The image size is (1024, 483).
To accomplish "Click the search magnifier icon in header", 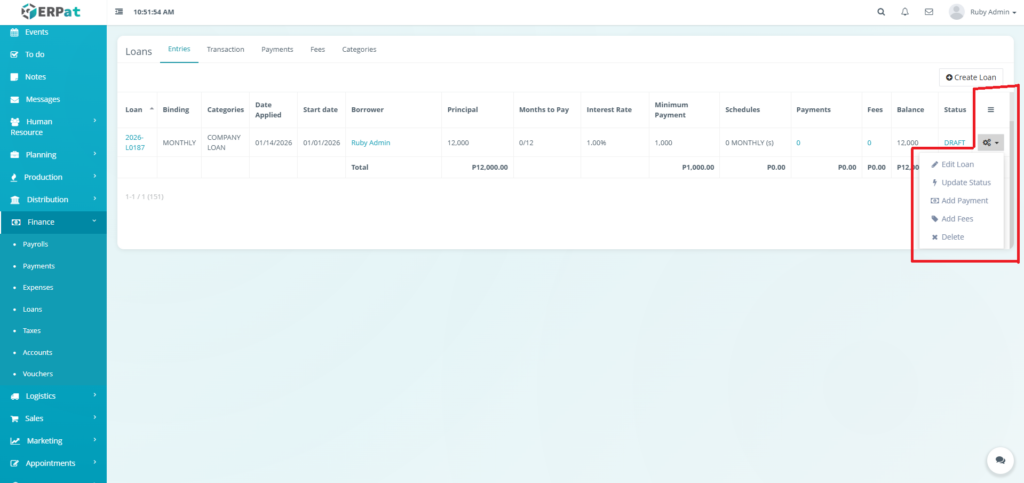I will 880,12.
